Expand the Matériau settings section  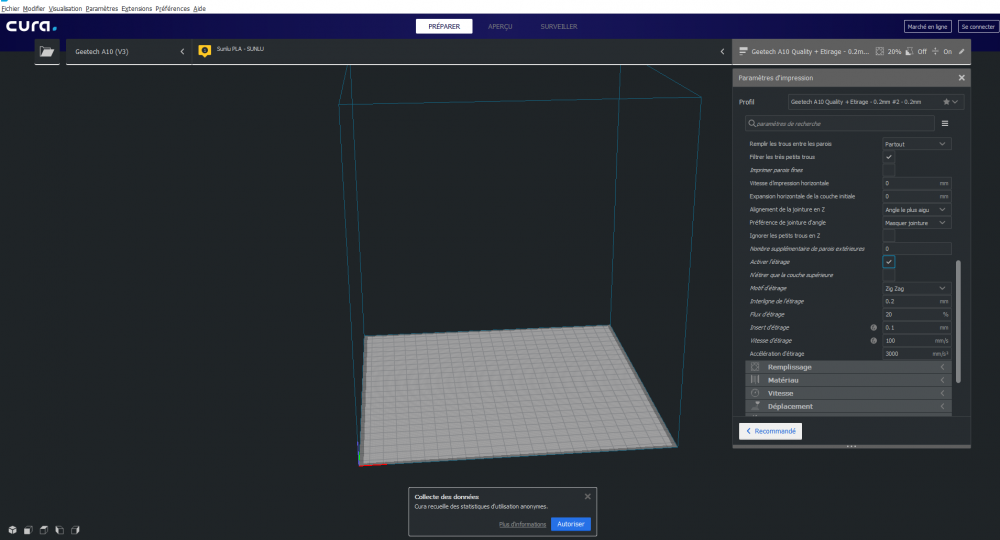tap(848, 380)
